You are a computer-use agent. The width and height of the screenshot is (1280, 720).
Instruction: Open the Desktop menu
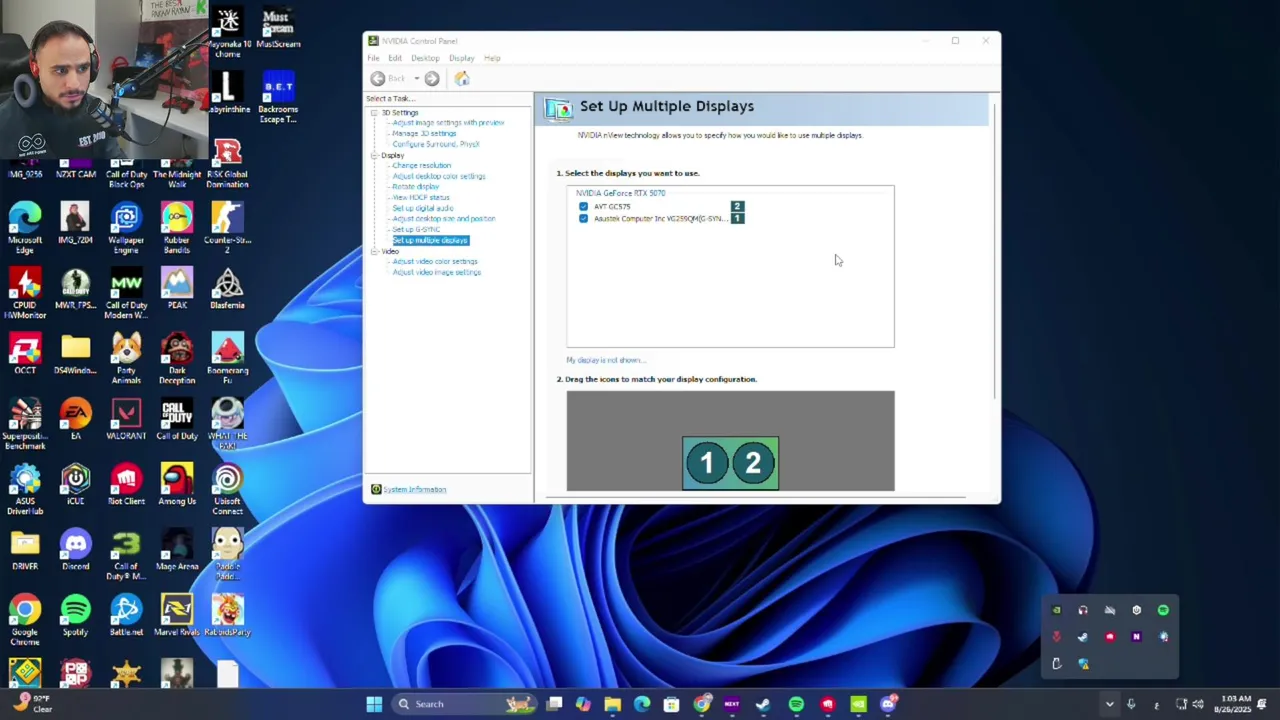coord(425,58)
